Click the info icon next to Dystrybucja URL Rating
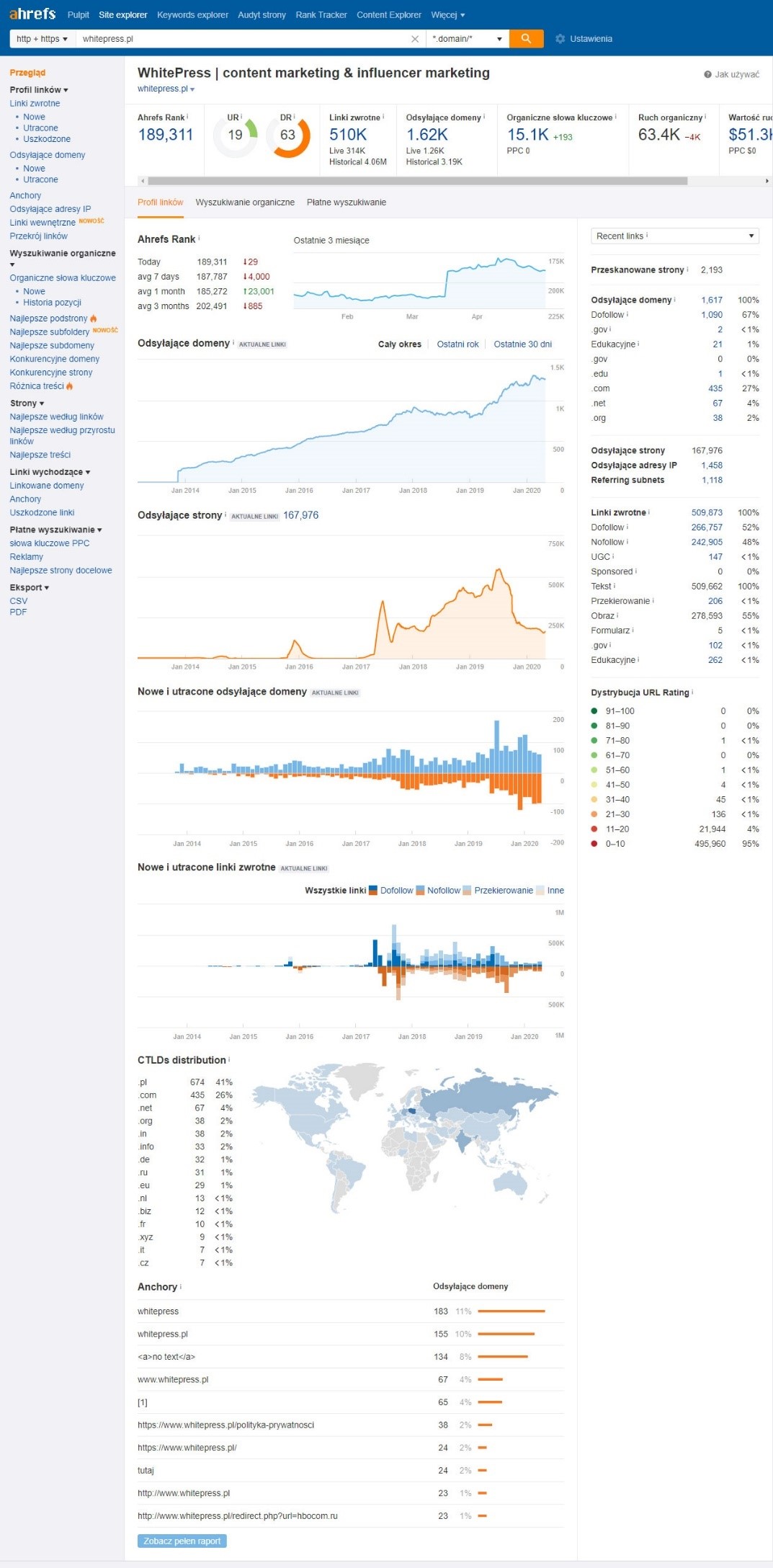Image resolution: width=773 pixels, height=1568 pixels. point(692,692)
